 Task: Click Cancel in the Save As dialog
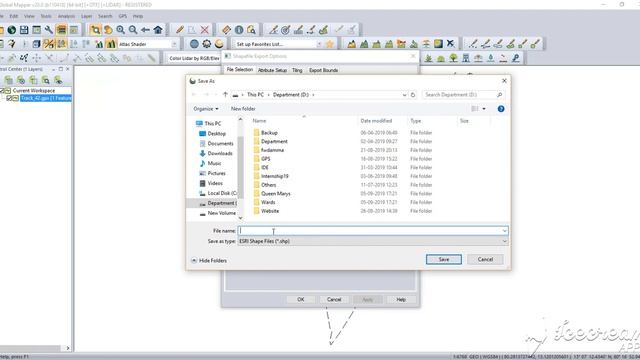pos(485,260)
